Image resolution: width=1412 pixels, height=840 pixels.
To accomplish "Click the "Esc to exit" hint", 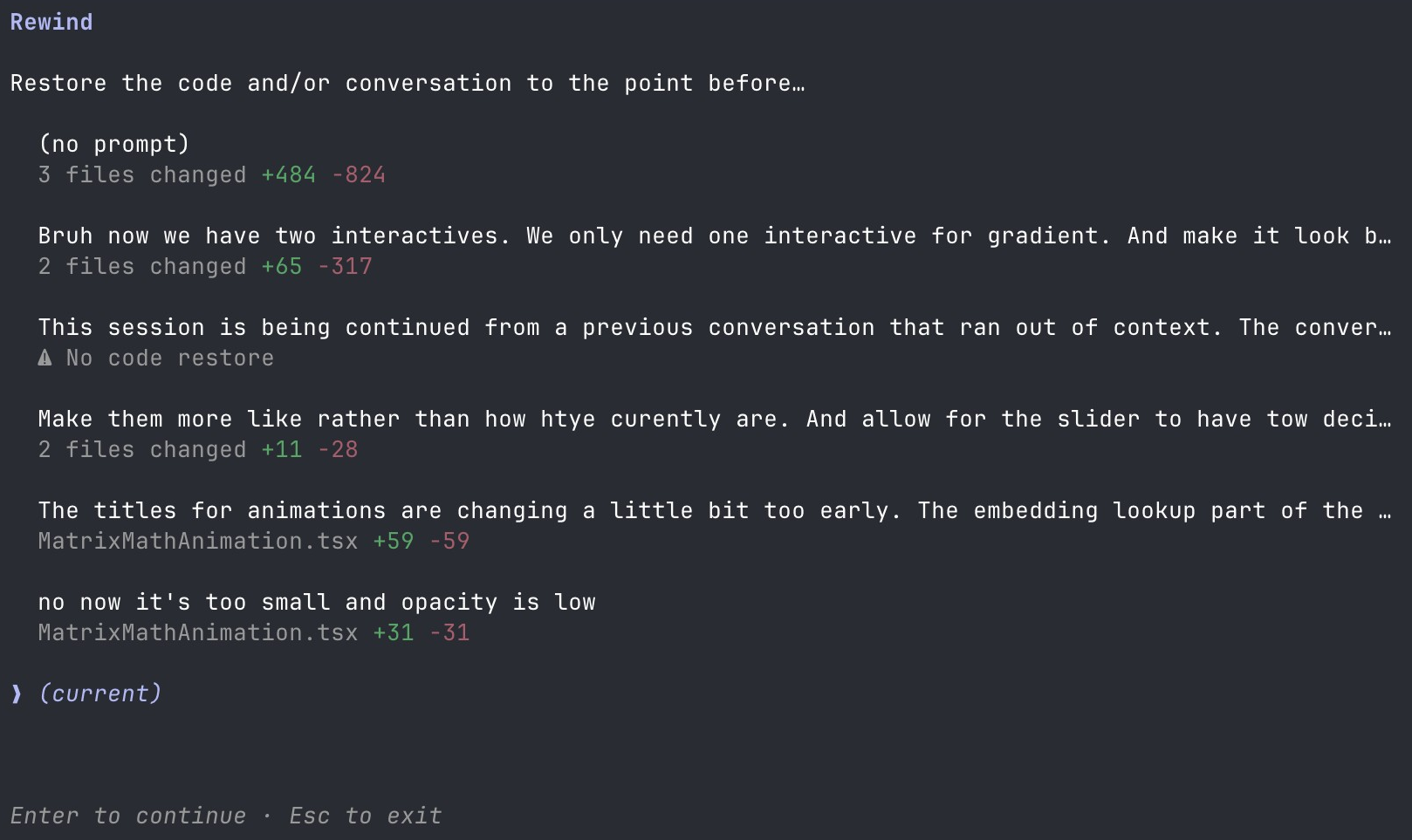I will pyautogui.click(x=366, y=816).
